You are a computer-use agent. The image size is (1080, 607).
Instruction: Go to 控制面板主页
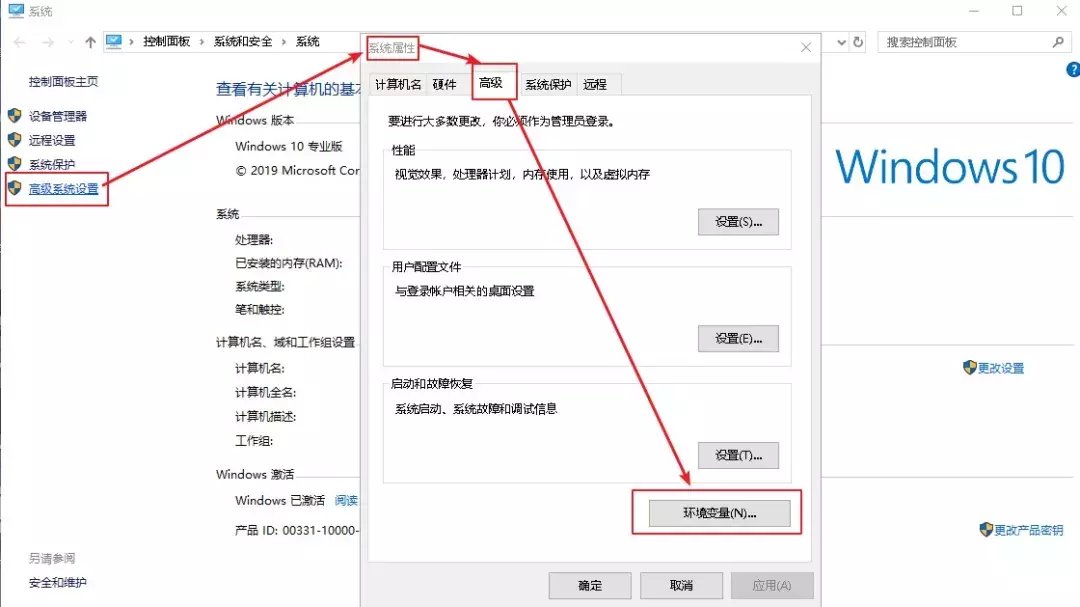[63, 81]
